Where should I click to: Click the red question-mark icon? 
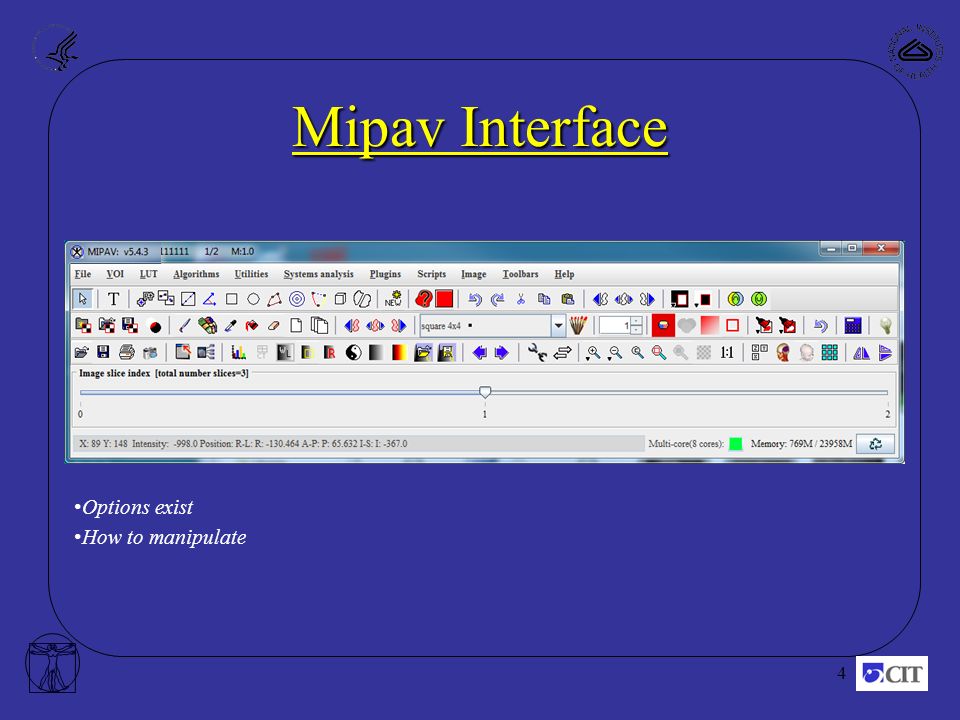coord(423,299)
